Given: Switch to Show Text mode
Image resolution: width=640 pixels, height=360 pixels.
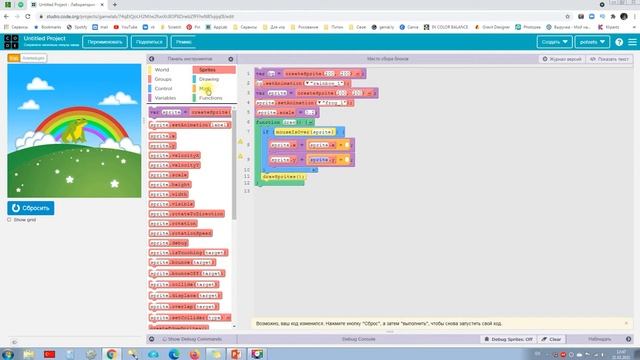Looking at the screenshot, I should [x=609, y=59].
